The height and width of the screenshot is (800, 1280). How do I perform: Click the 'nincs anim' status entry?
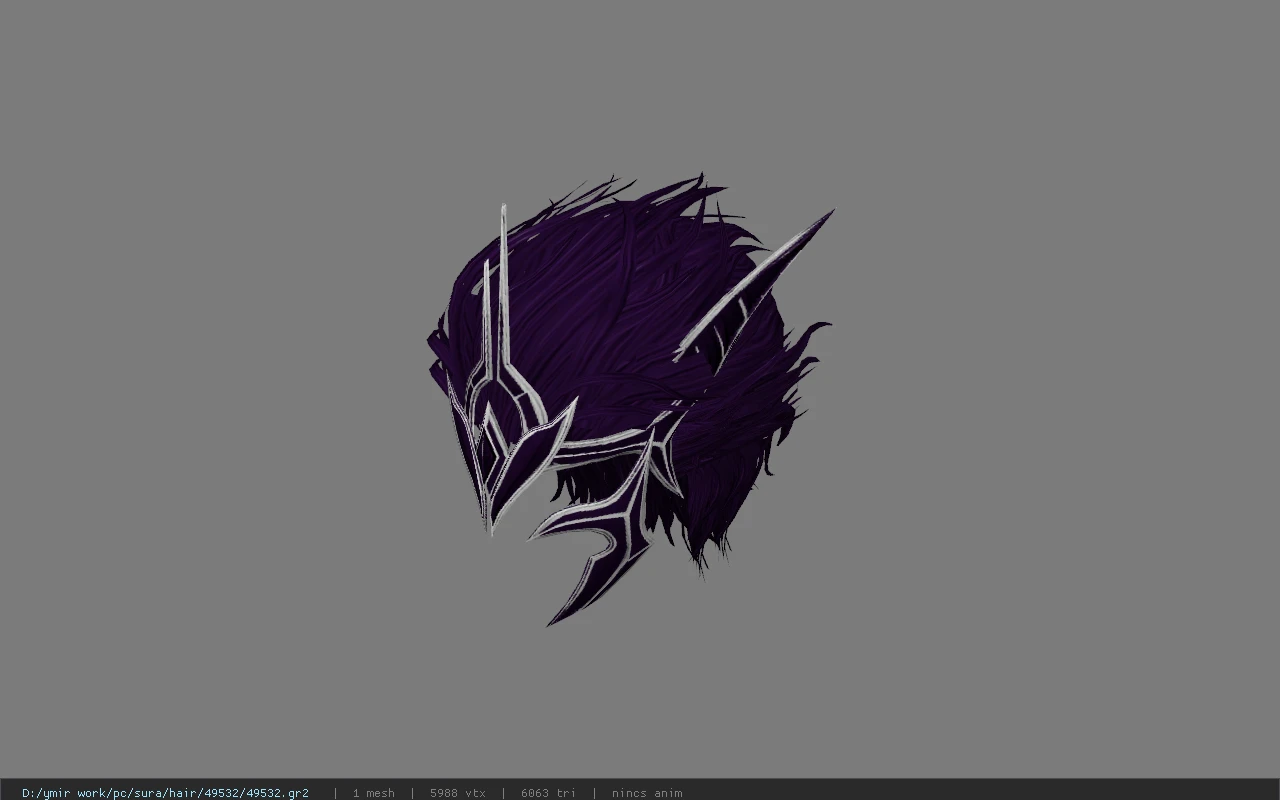coord(647,793)
